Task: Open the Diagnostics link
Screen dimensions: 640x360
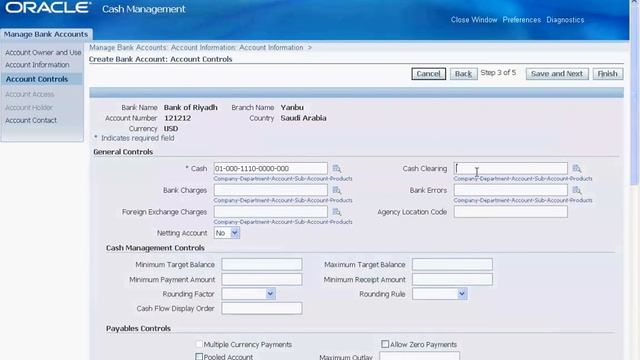Action: coord(565,20)
